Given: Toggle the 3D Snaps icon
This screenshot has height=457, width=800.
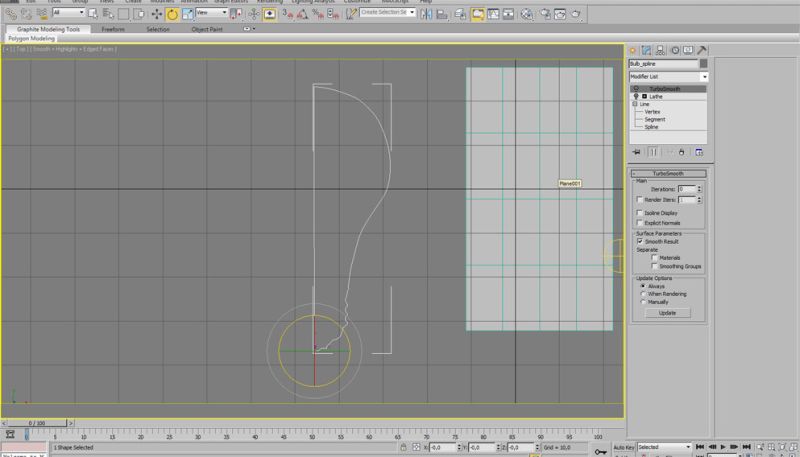Looking at the screenshot, I should click(287, 14).
